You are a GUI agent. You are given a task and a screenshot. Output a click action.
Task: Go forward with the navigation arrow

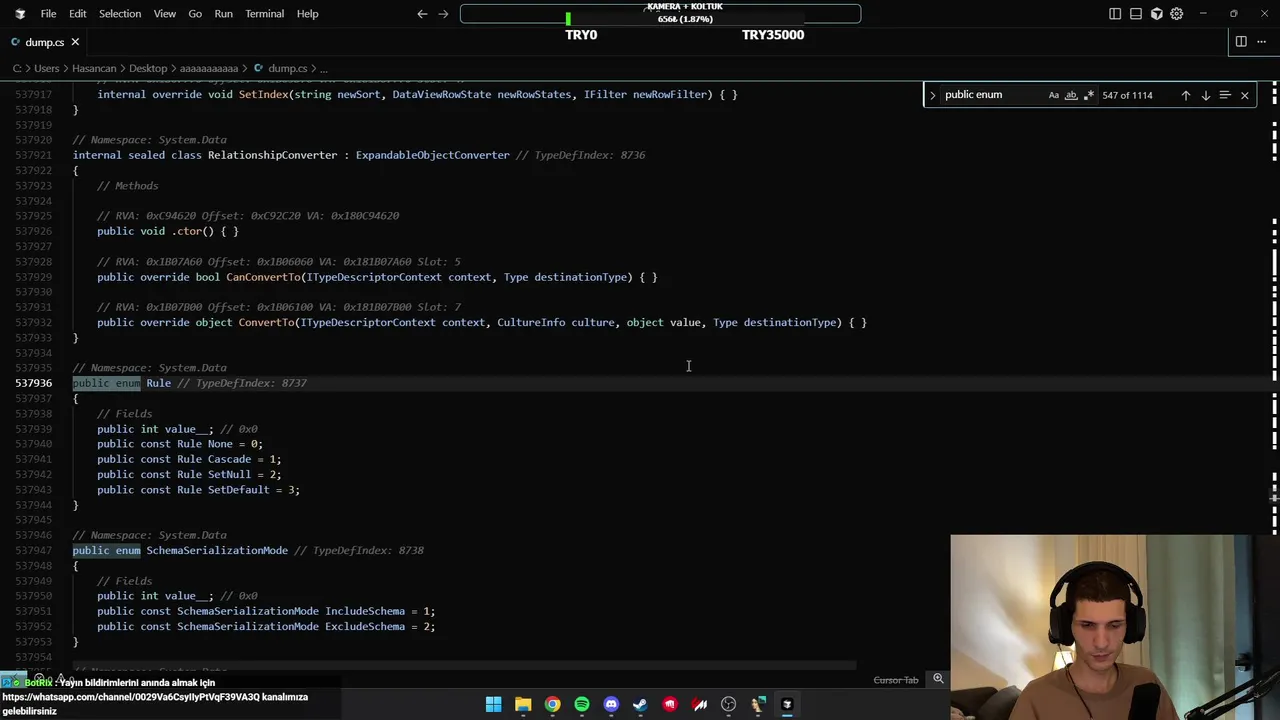point(443,14)
